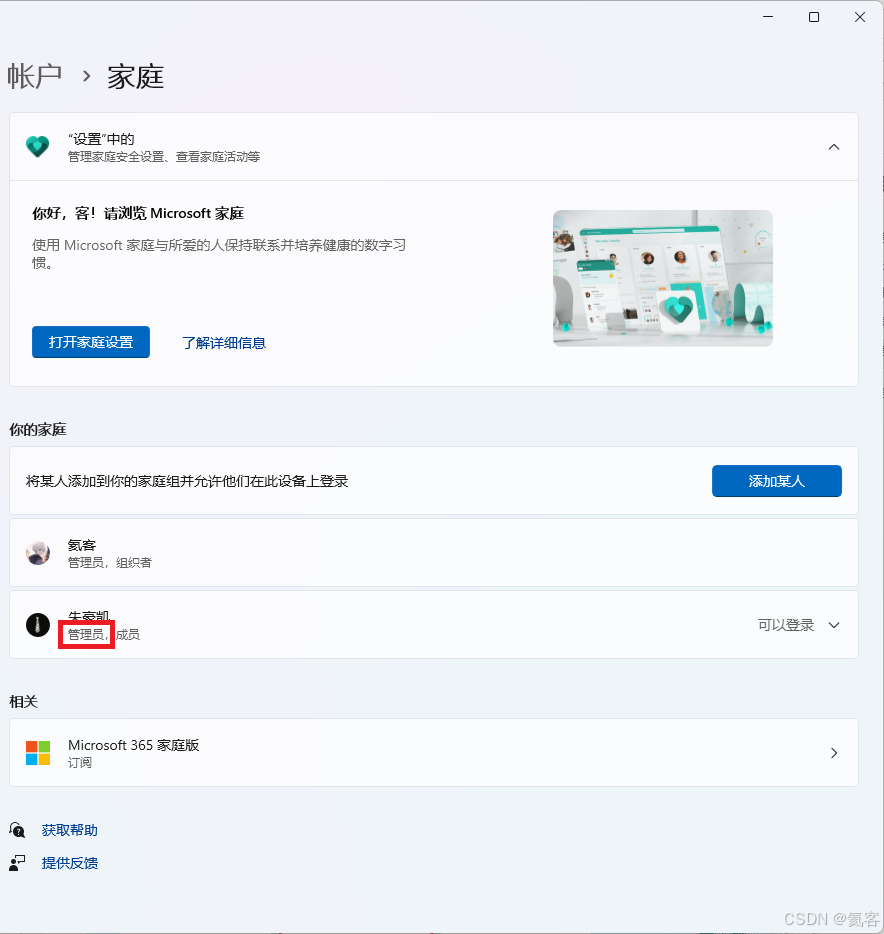Click the 你好，客! 请浏览 Microsoft 家庭 heading
Screen dimensions: 884x934
click(138, 213)
